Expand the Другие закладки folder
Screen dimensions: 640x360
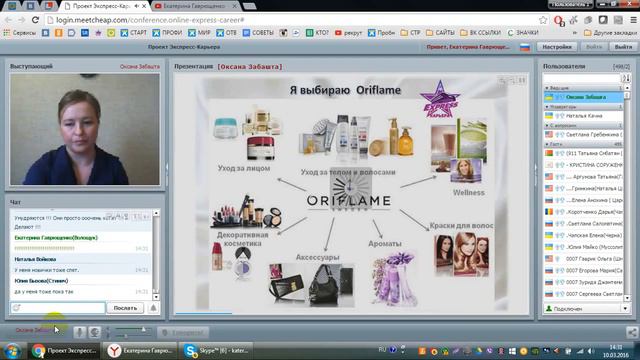610,33
